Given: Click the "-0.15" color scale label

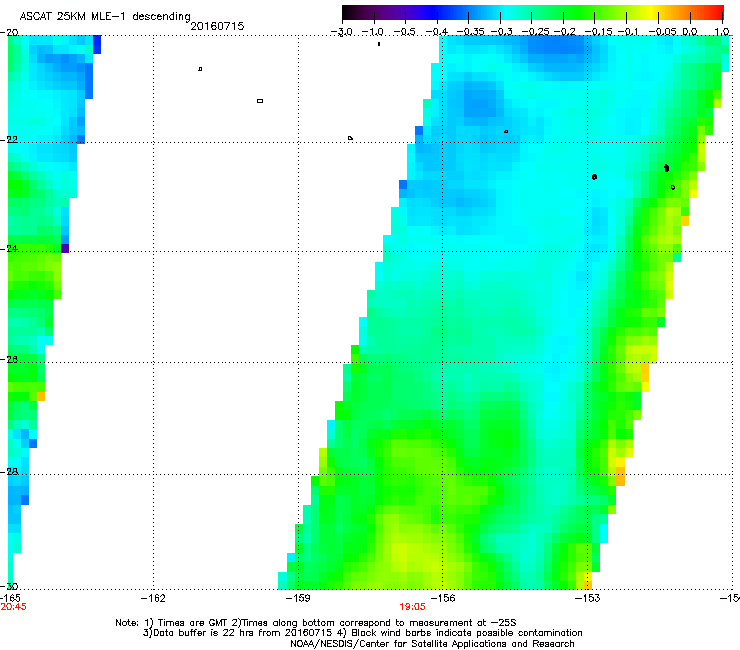Looking at the screenshot, I should 598,32.
